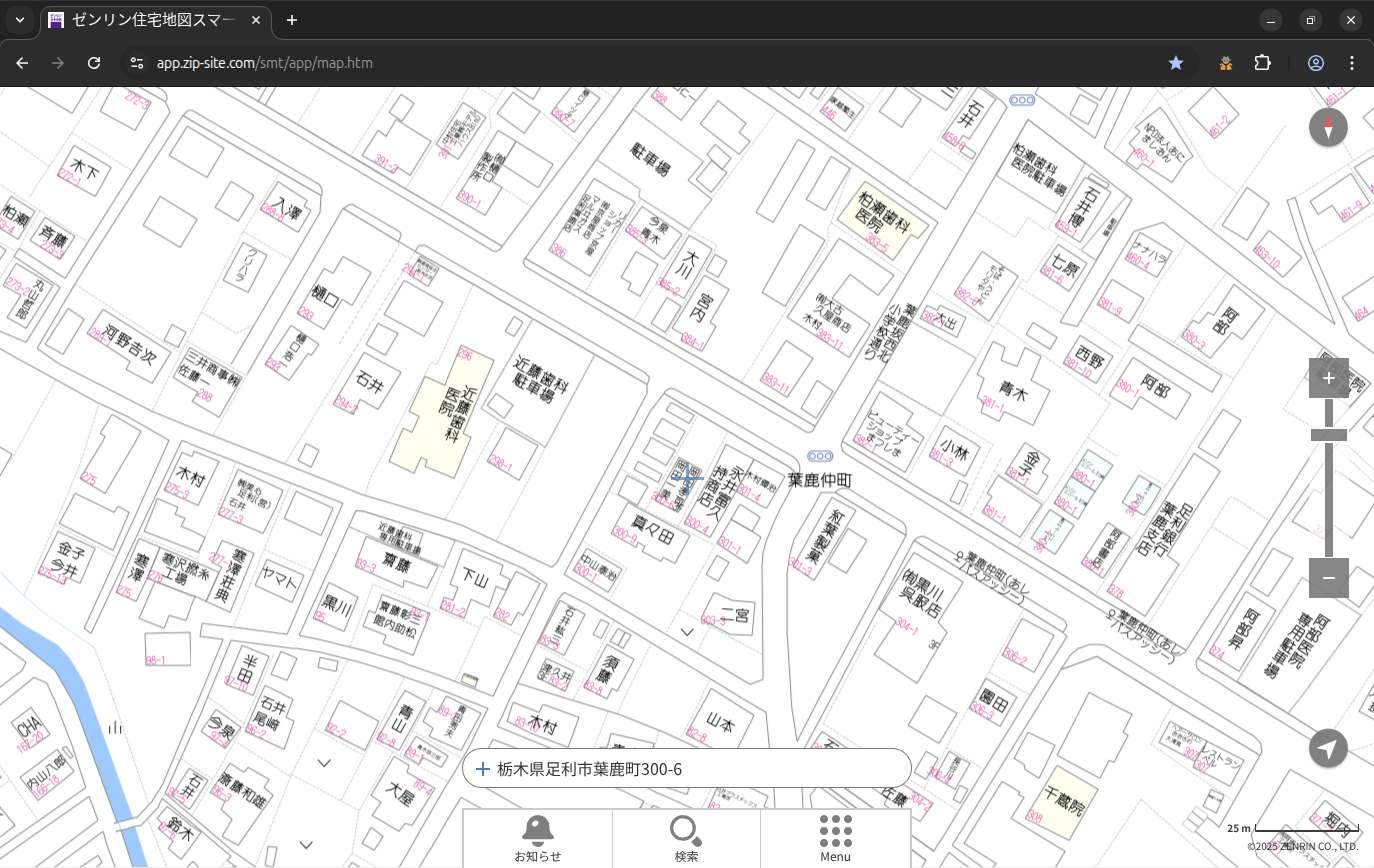Image resolution: width=1374 pixels, height=868 pixels.
Task: Zoom out with the minus button
Action: point(1328,578)
